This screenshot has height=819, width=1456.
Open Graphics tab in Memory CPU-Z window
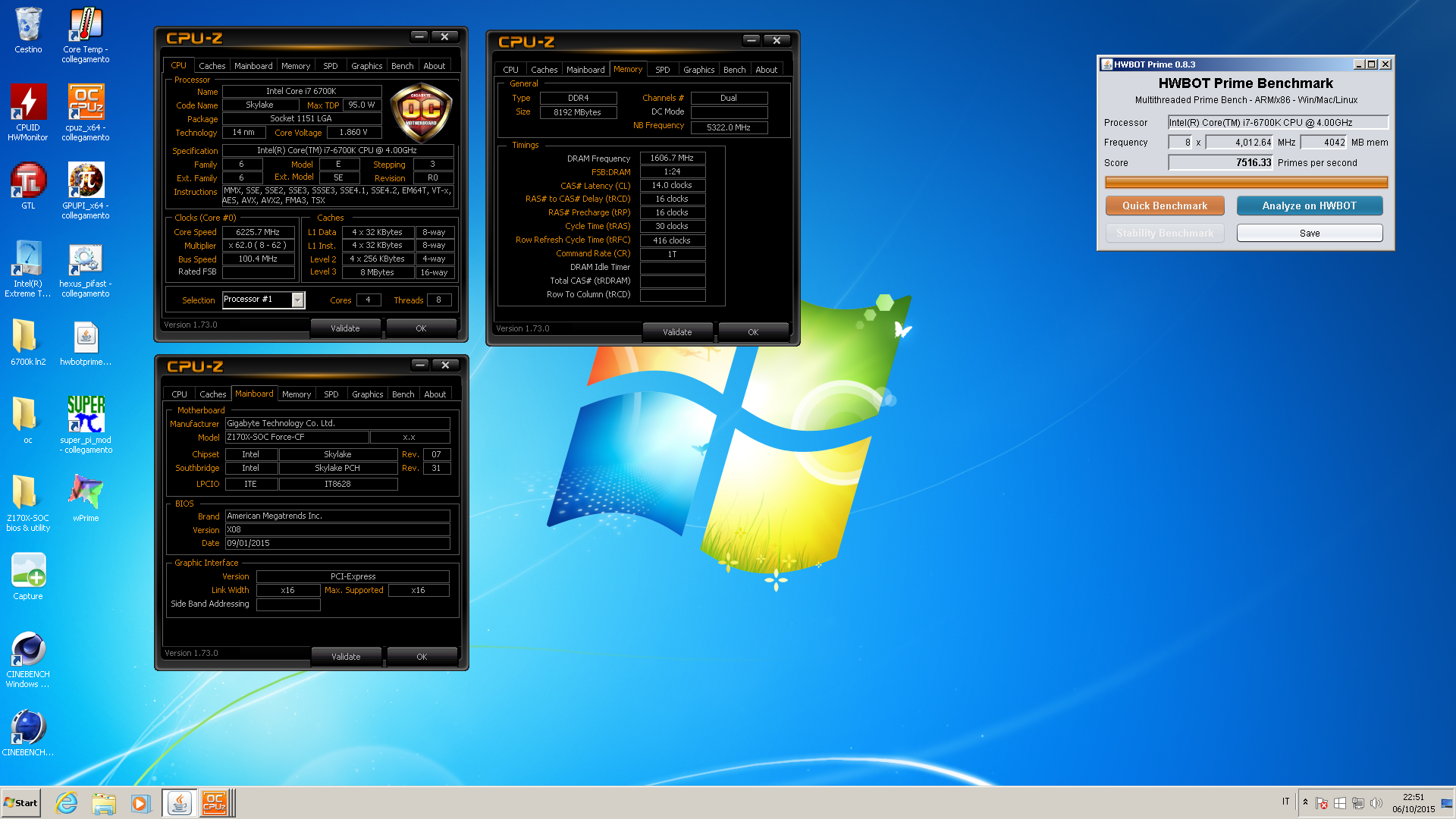point(699,70)
